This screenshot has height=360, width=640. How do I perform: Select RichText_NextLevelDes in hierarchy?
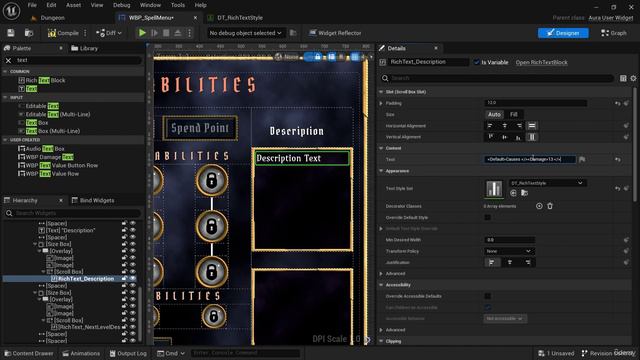[x=86, y=327]
